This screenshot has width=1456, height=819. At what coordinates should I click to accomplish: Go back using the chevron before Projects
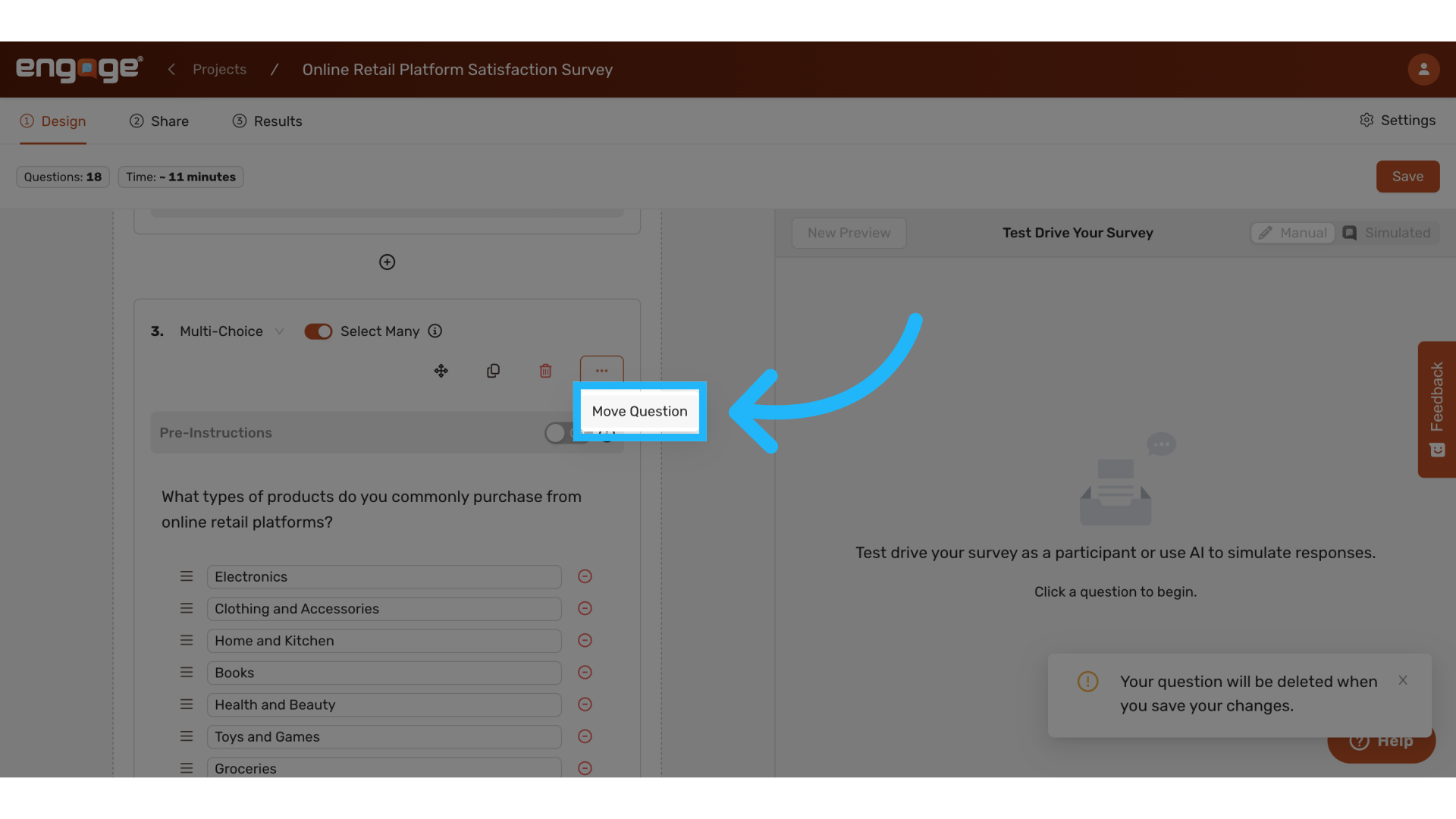tap(171, 69)
